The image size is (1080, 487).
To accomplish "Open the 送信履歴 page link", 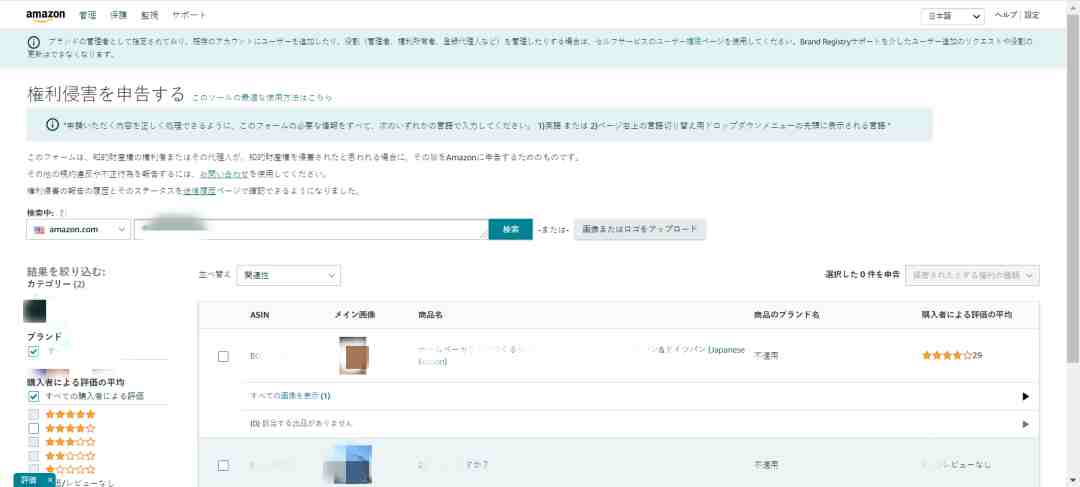I will coord(200,191).
